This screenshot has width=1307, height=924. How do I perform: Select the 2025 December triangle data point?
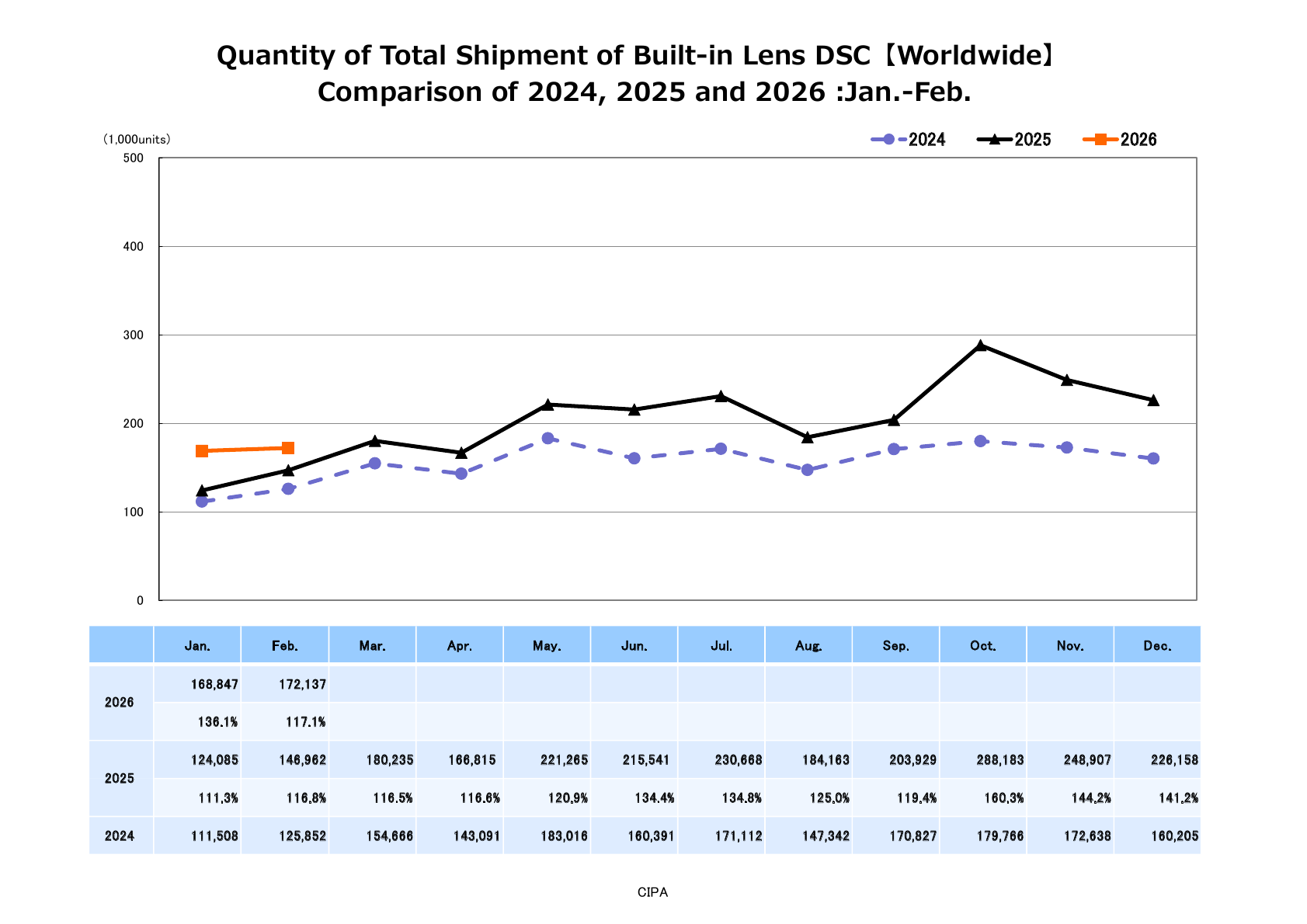click(x=1153, y=400)
